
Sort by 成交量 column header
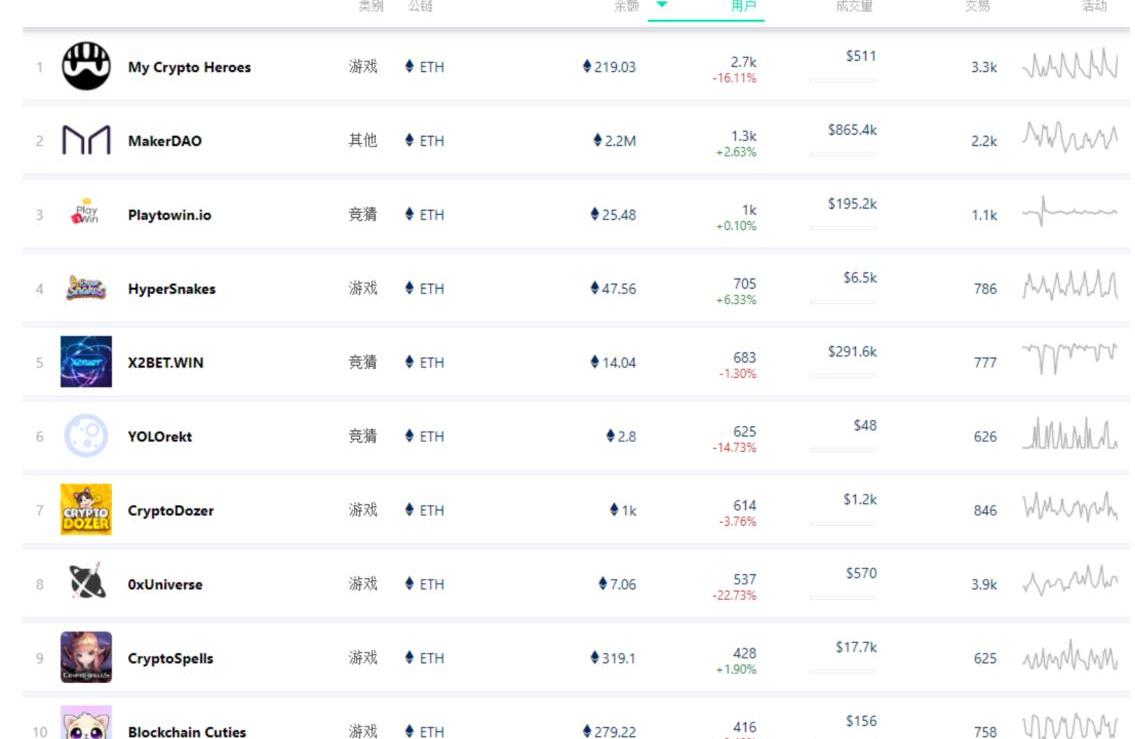(854, 6)
